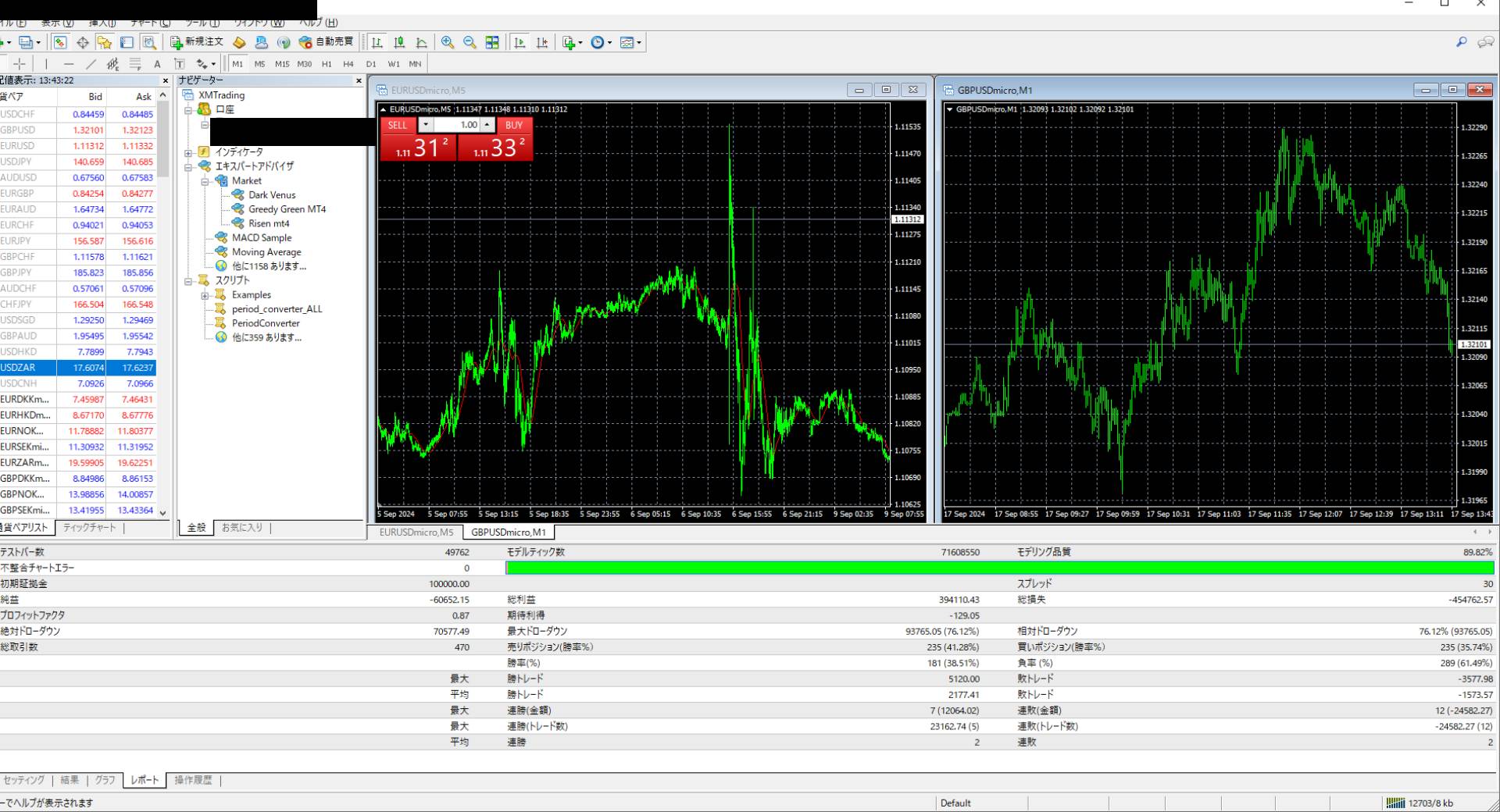Collapse the エキスパートアドバイザ tree node
The image size is (1500, 812).
pyautogui.click(x=188, y=166)
